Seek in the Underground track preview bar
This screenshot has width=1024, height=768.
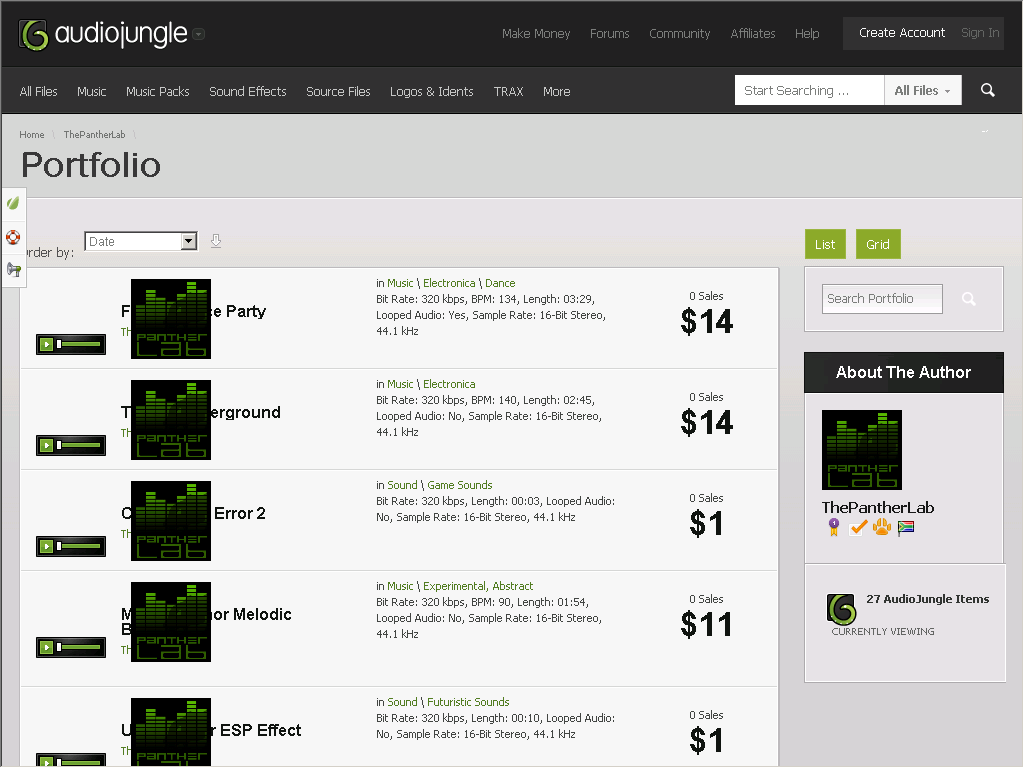(80, 445)
